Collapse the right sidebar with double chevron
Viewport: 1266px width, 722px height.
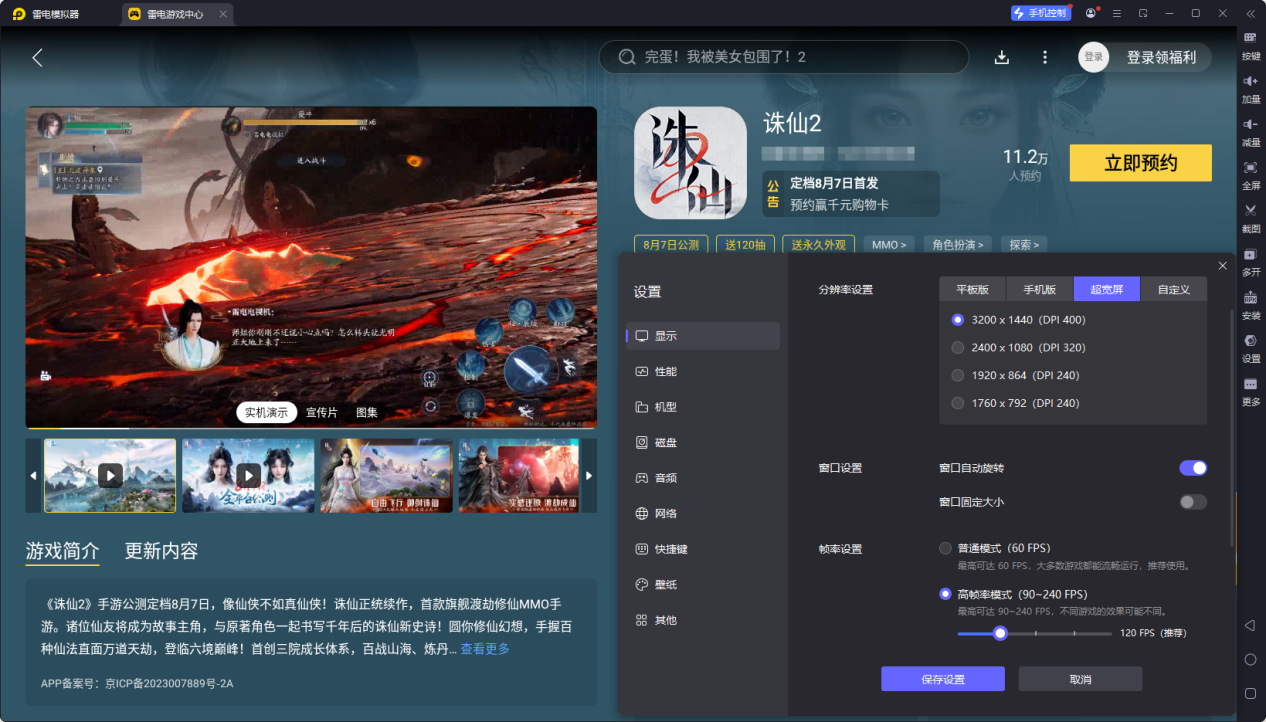[1250, 13]
